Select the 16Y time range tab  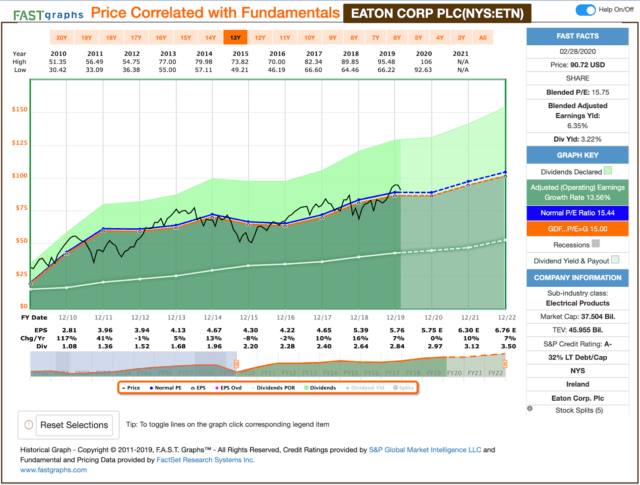tap(161, 38)
